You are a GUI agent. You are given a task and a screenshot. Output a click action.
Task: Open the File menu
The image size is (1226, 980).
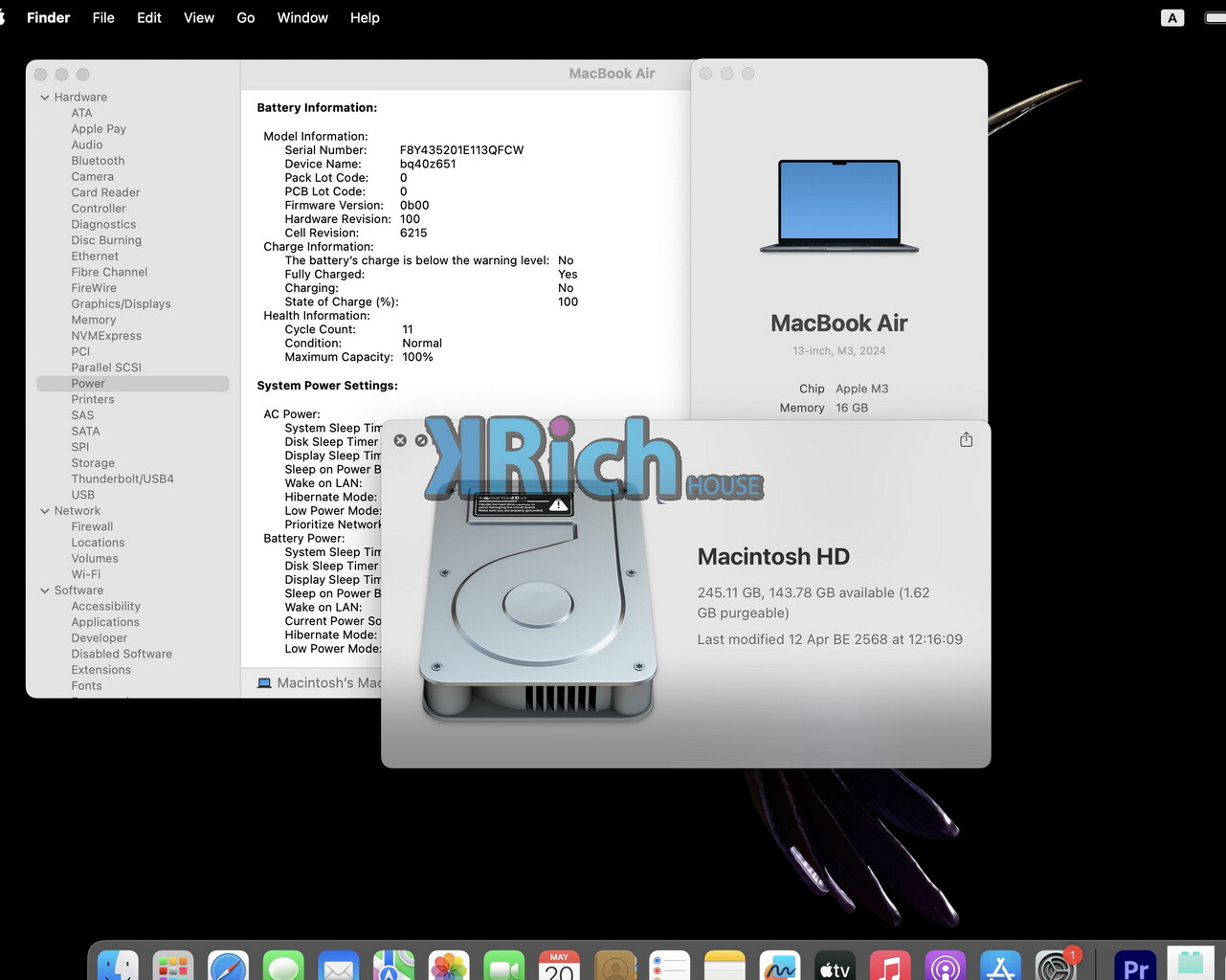click(103, 17)
